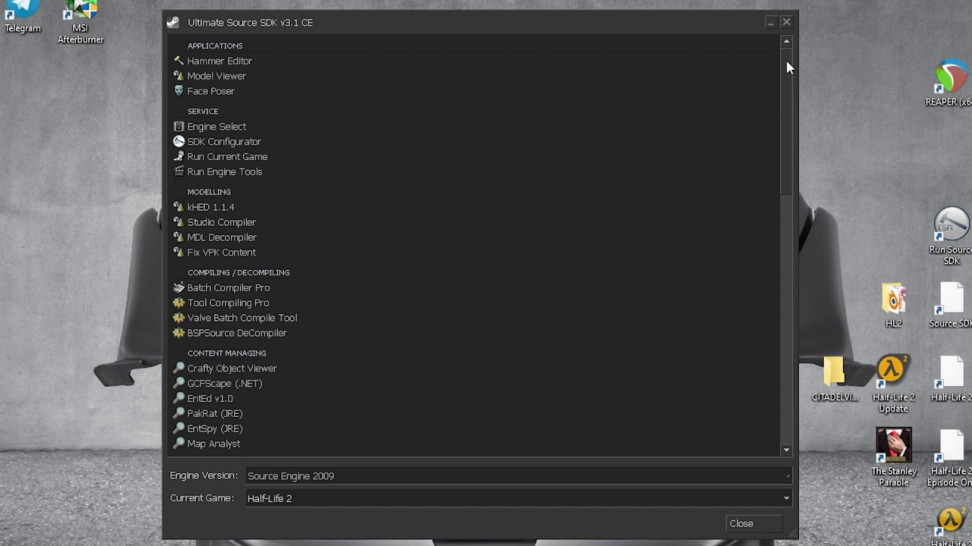This screenshot has width=972, height=546.
Task: Open the Engine Version combo box
Action: point(519,475)
